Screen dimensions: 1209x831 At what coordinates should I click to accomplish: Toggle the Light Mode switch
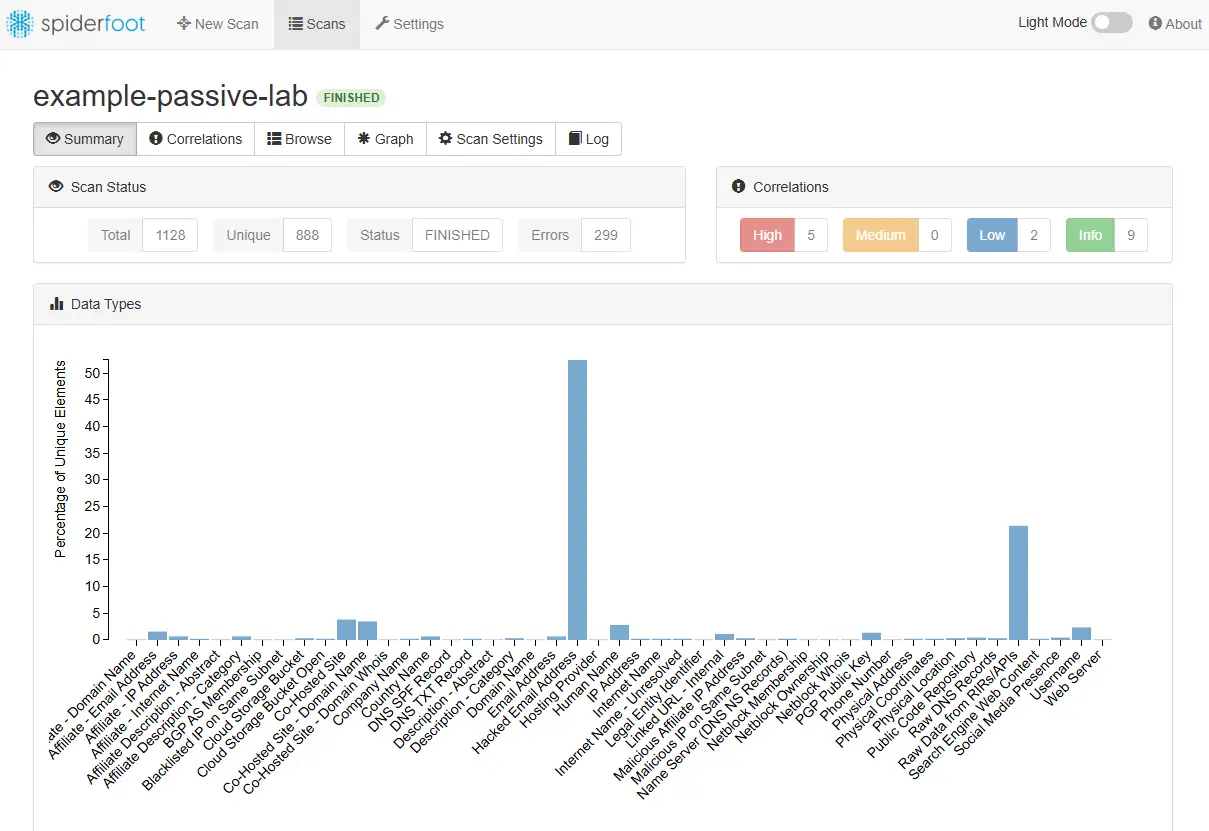pyautogui.click(x=1111, y=23)
